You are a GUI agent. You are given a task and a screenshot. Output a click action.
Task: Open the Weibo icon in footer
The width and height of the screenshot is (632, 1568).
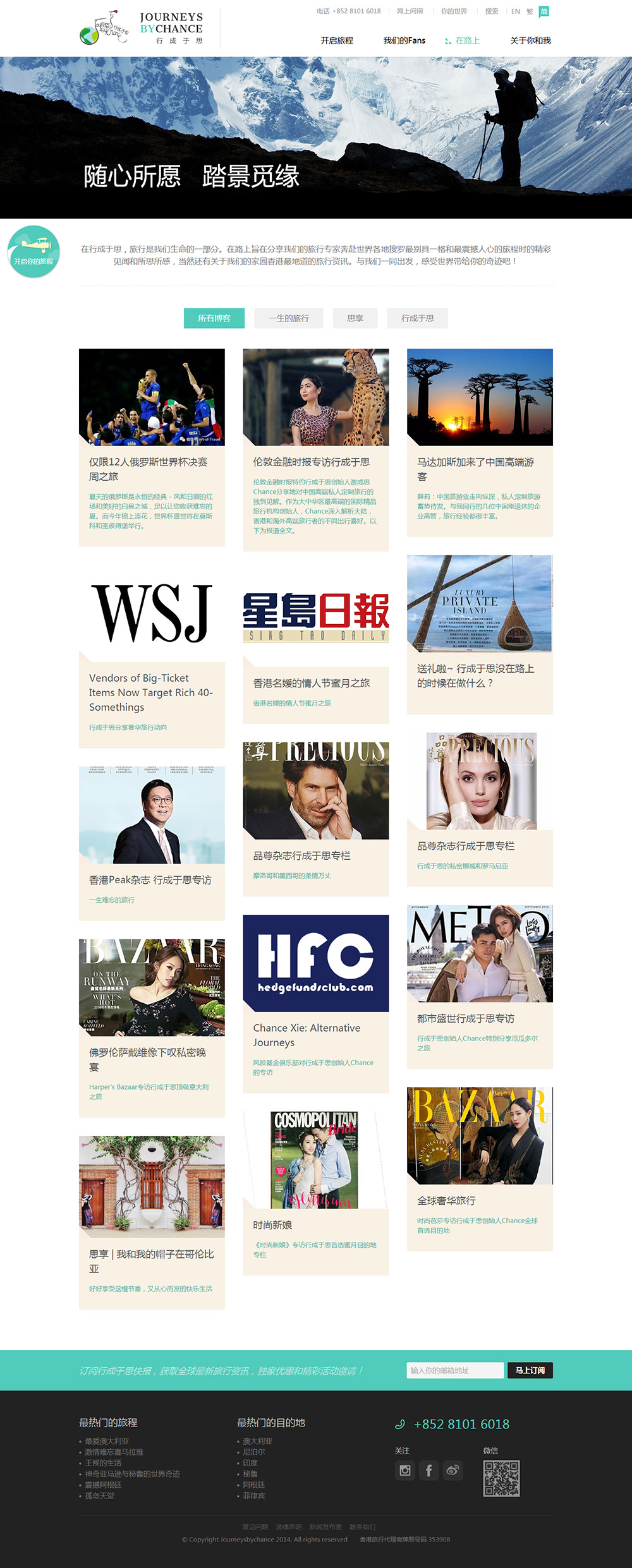(x=453, y=1470)
